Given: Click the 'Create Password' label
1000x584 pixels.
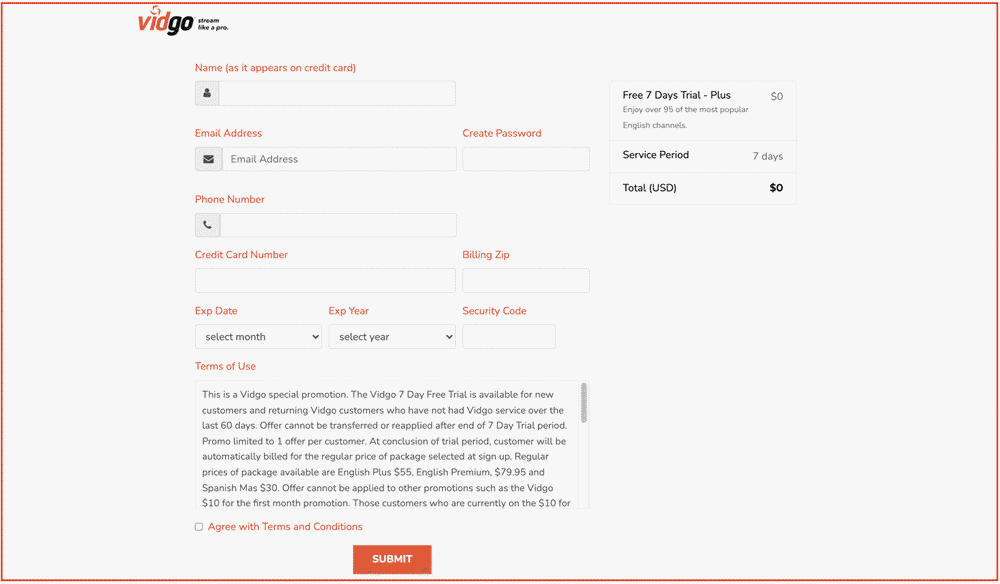Looking at the screenshot, I should [502, 133].
